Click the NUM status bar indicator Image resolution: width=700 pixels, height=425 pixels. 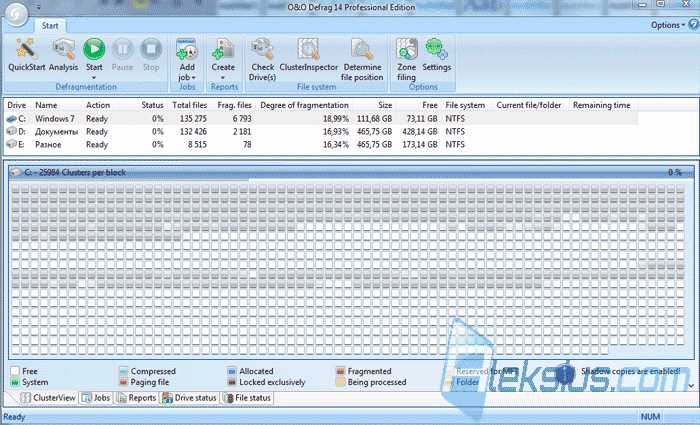(650, 417)
